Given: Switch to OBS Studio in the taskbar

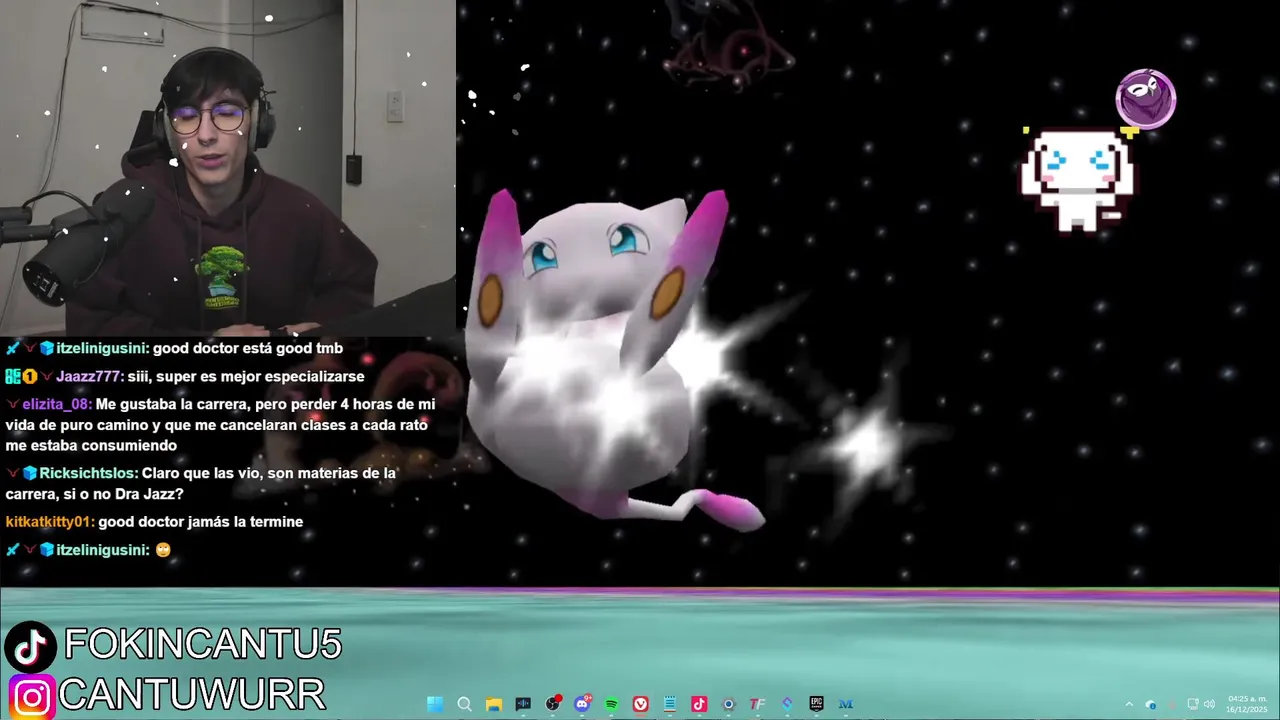Looking at the screenshot, I should pyautogui.click(x=552, y=704).
